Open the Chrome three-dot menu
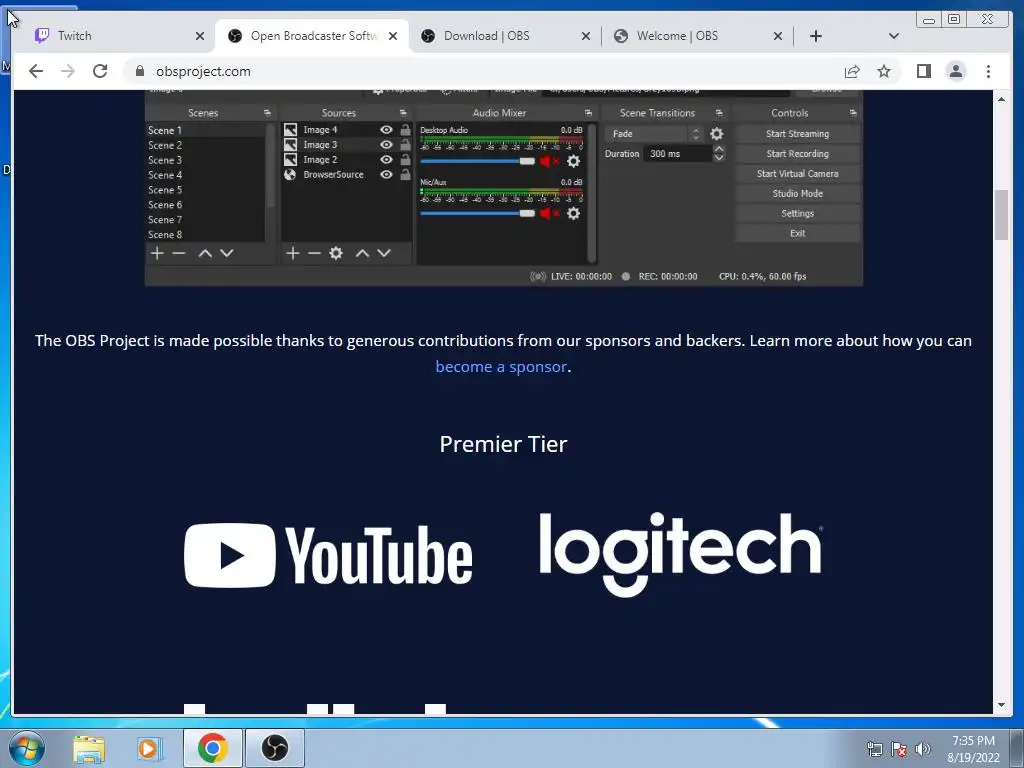This screenshot has height=768, width=1024. (x=988, y=71)
